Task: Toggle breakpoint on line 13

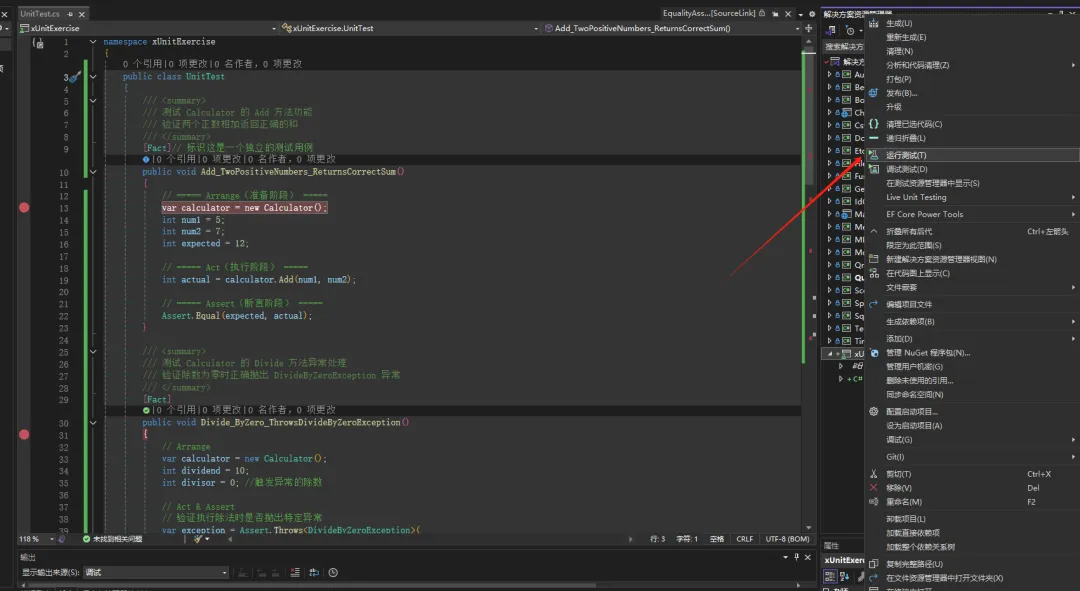Action: (24, 207)
